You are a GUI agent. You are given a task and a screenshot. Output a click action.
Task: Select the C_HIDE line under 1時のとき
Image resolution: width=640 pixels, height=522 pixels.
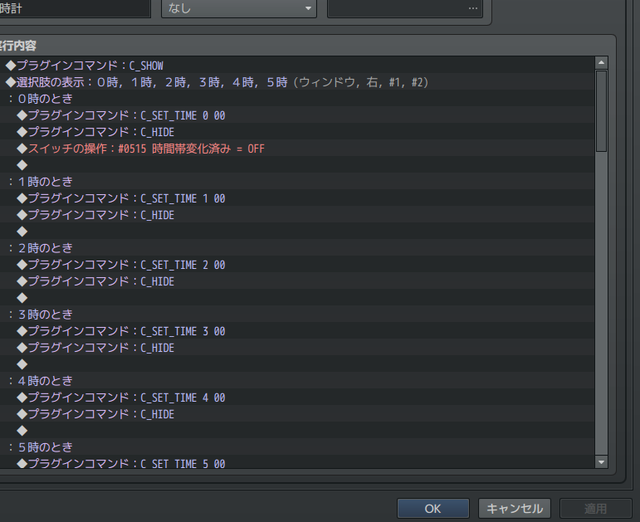(x=297, y=215)
